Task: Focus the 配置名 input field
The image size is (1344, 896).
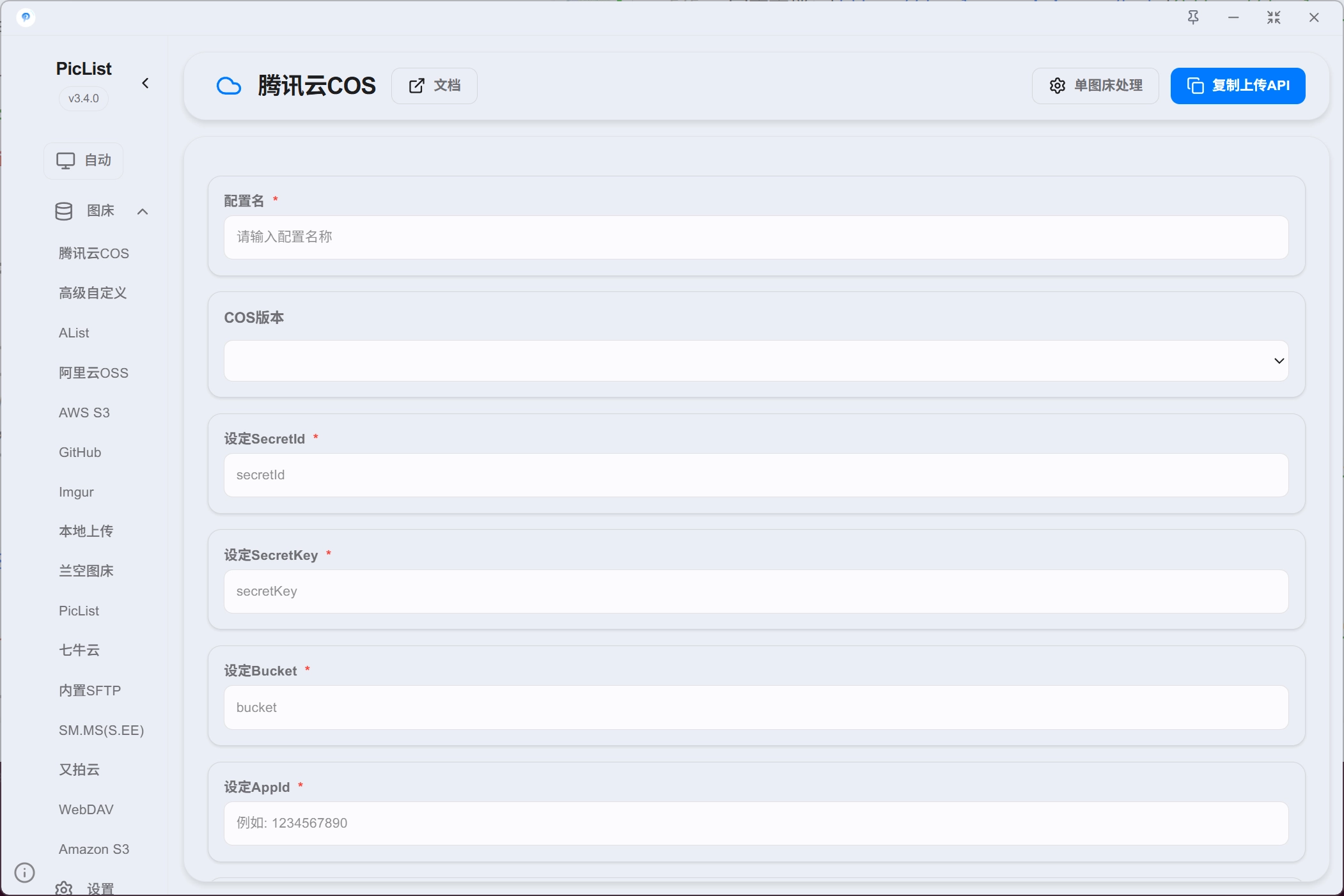Action: [756, 237]
